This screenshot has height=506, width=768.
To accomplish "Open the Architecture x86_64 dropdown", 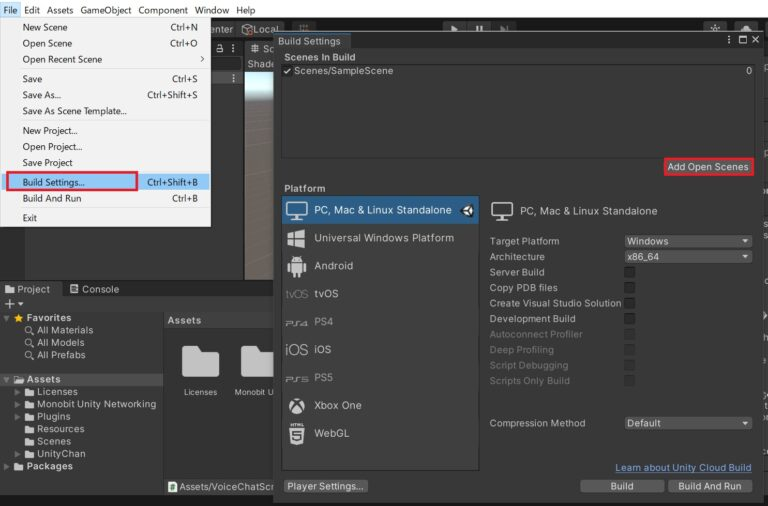I will coord(688,257).
